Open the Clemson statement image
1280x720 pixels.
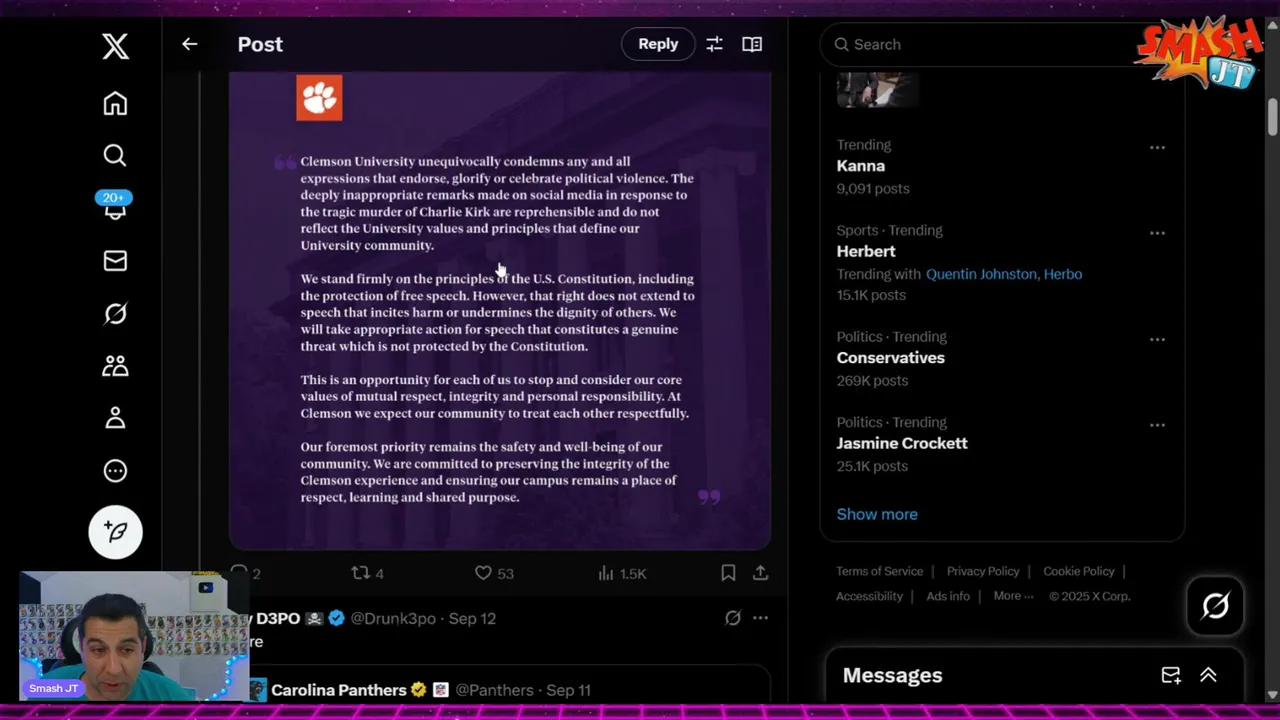pos(500,310)
